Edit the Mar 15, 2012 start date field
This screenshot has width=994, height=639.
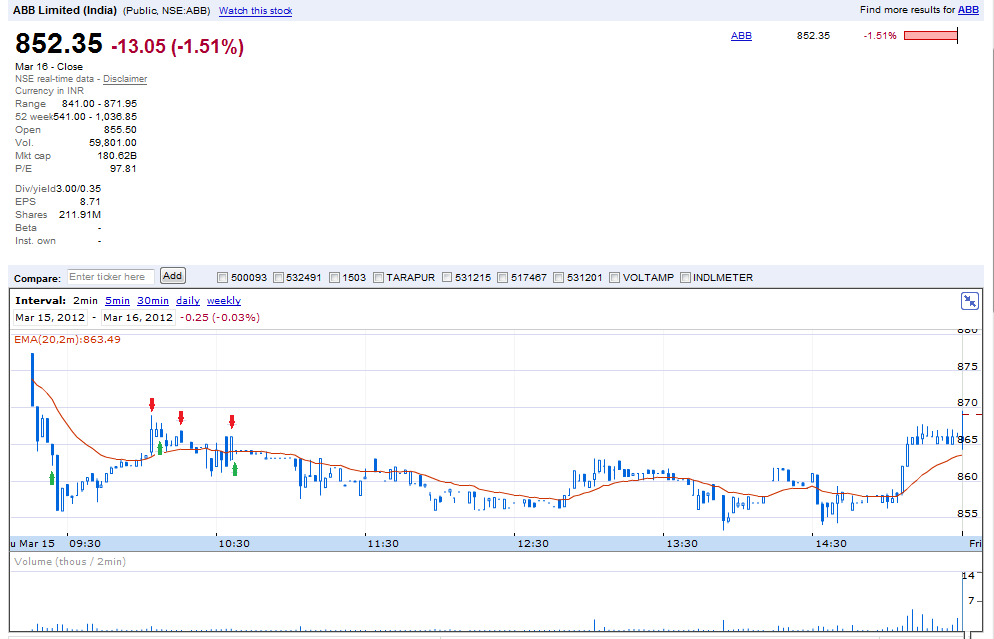(50, 318)
